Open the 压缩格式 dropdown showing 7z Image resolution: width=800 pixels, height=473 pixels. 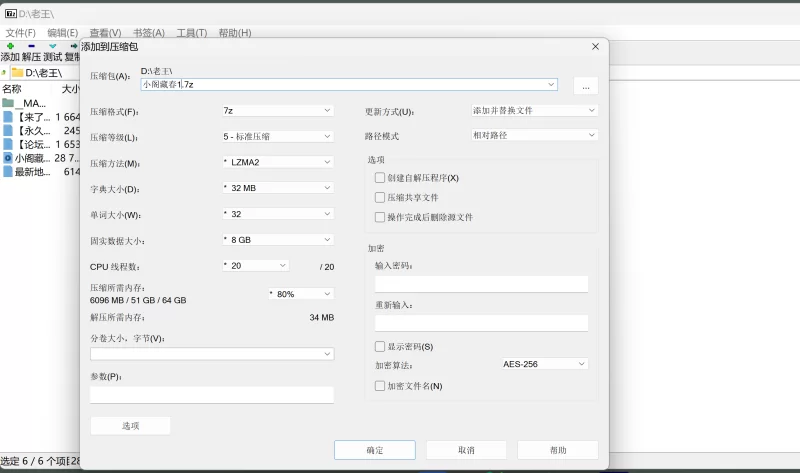(x=278, y=111)
